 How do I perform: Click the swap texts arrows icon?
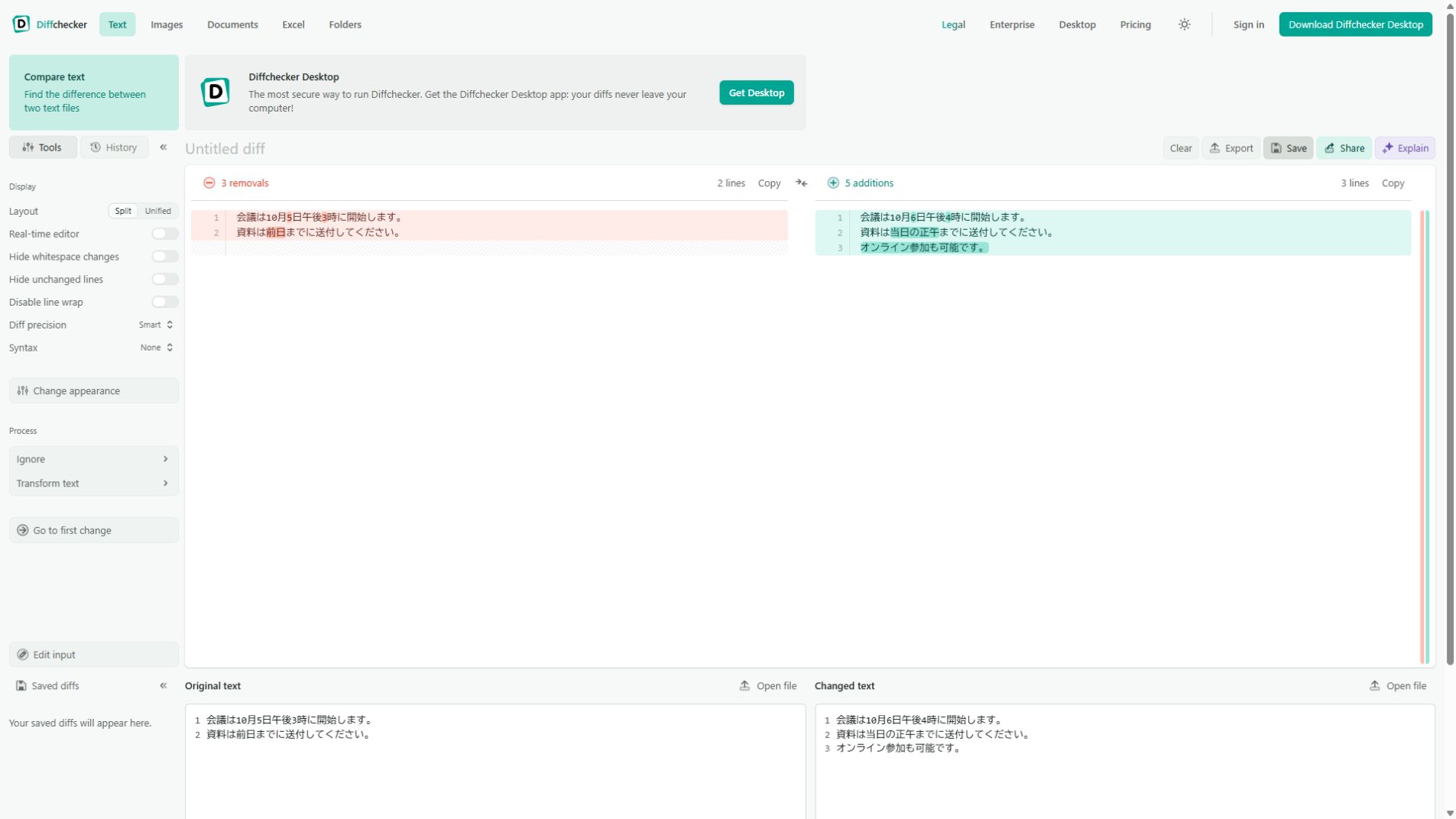(801, 183)
